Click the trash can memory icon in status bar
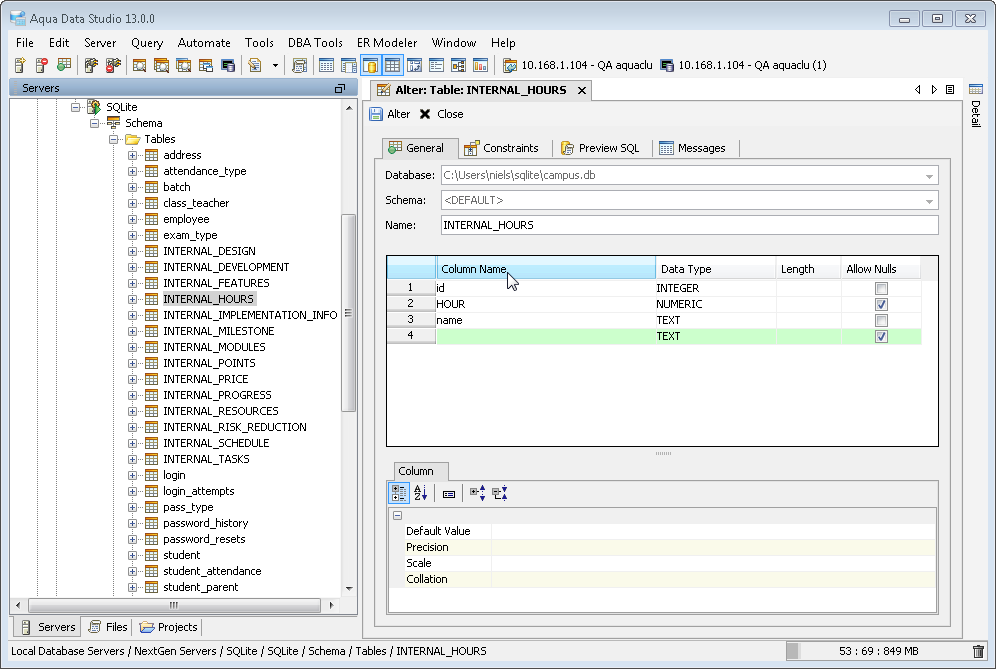 (x=978, y=651)
